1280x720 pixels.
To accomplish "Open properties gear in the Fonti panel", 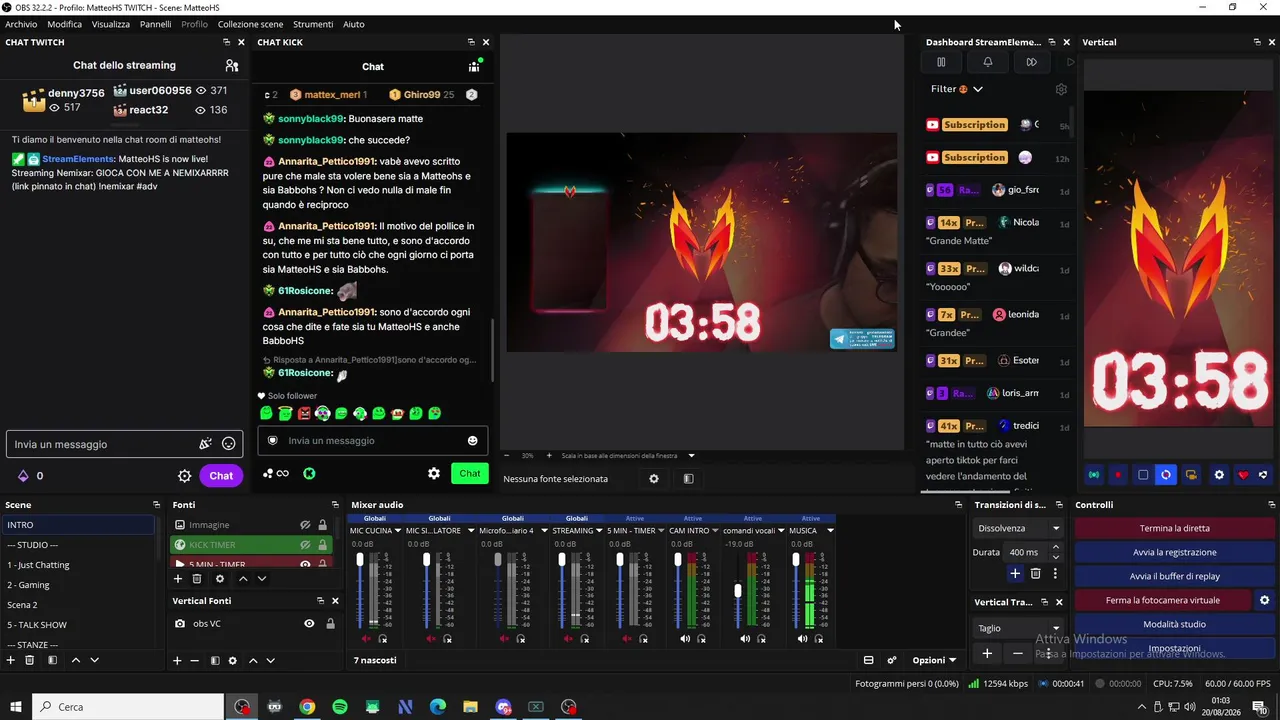I will [x=220, y=578].
